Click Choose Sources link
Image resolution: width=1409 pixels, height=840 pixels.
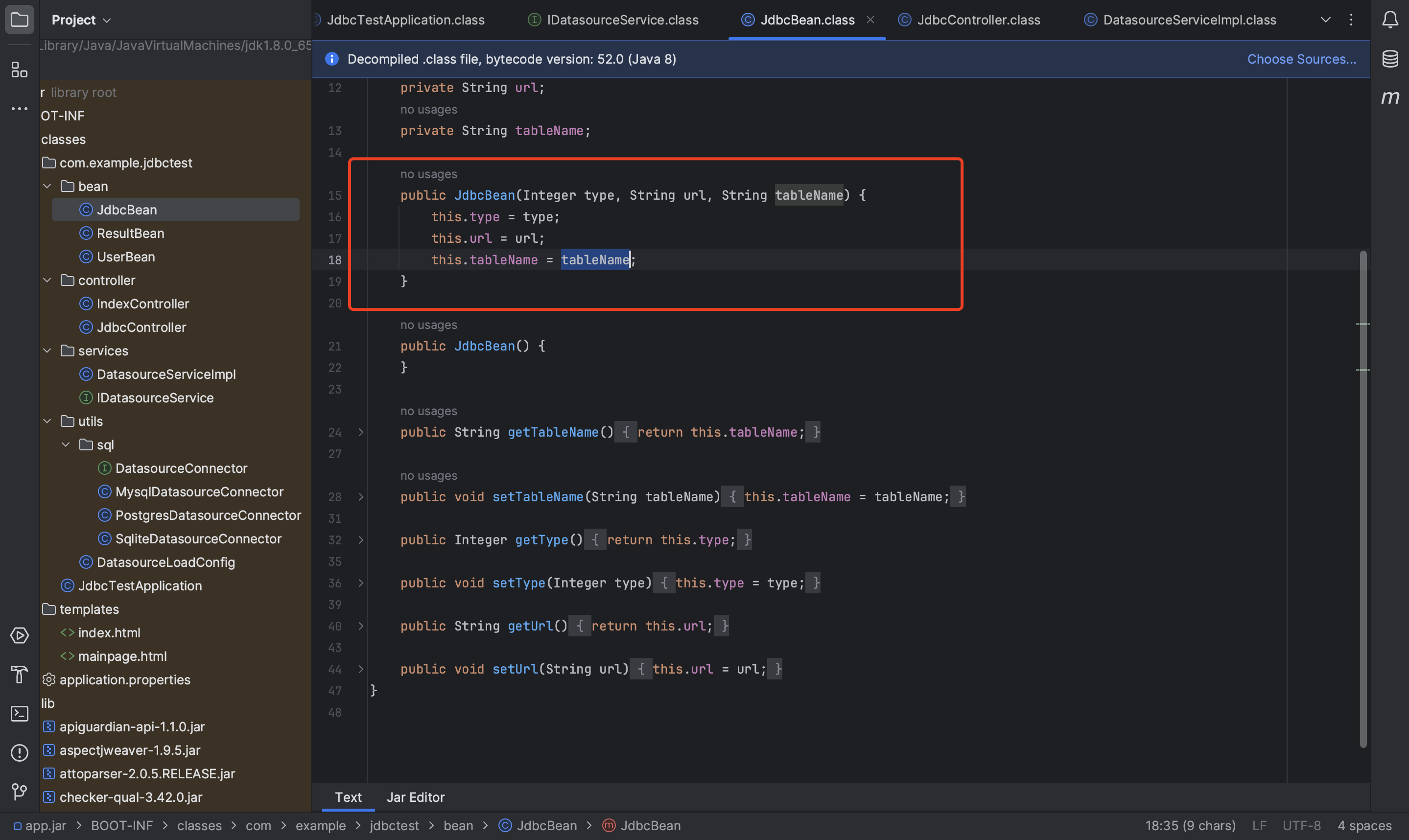coord(1301,59)
